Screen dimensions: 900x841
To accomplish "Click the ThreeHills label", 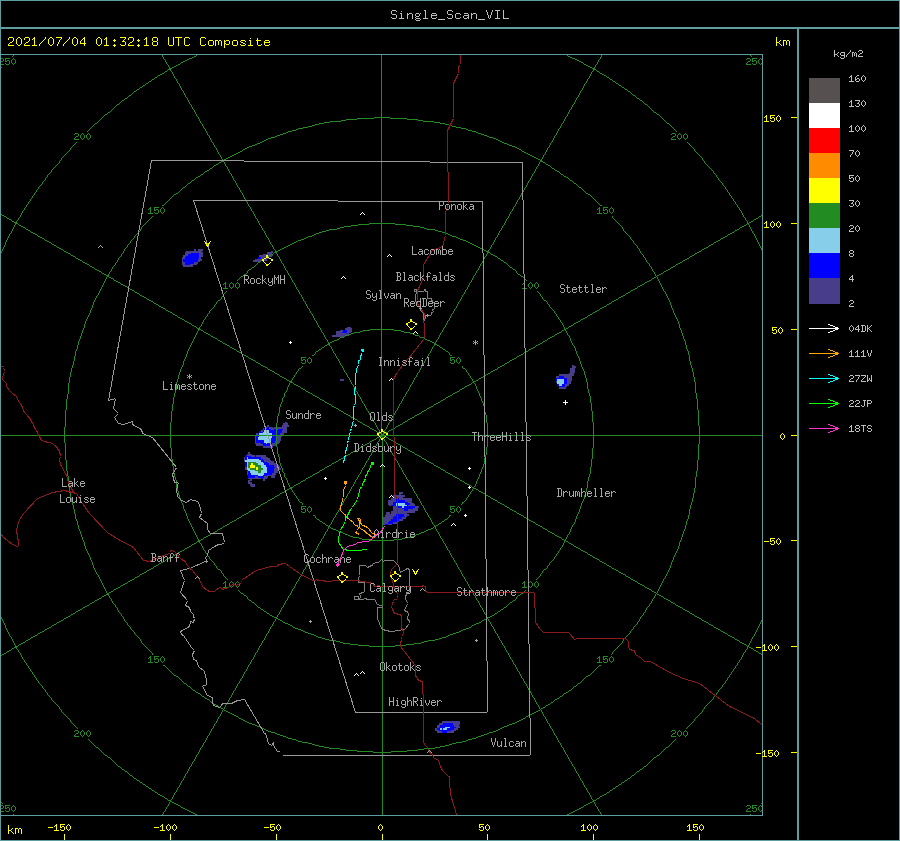I will click(x=501, y=437).
